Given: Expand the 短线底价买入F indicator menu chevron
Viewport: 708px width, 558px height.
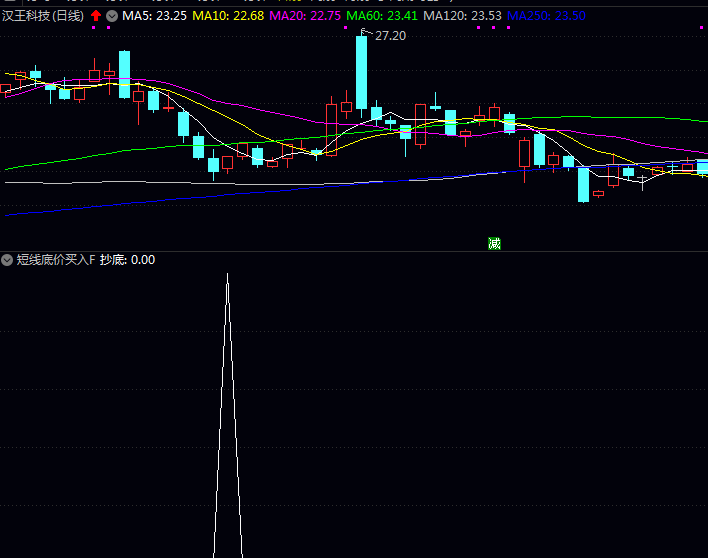Looking at the screenshot, I should 7,260.
